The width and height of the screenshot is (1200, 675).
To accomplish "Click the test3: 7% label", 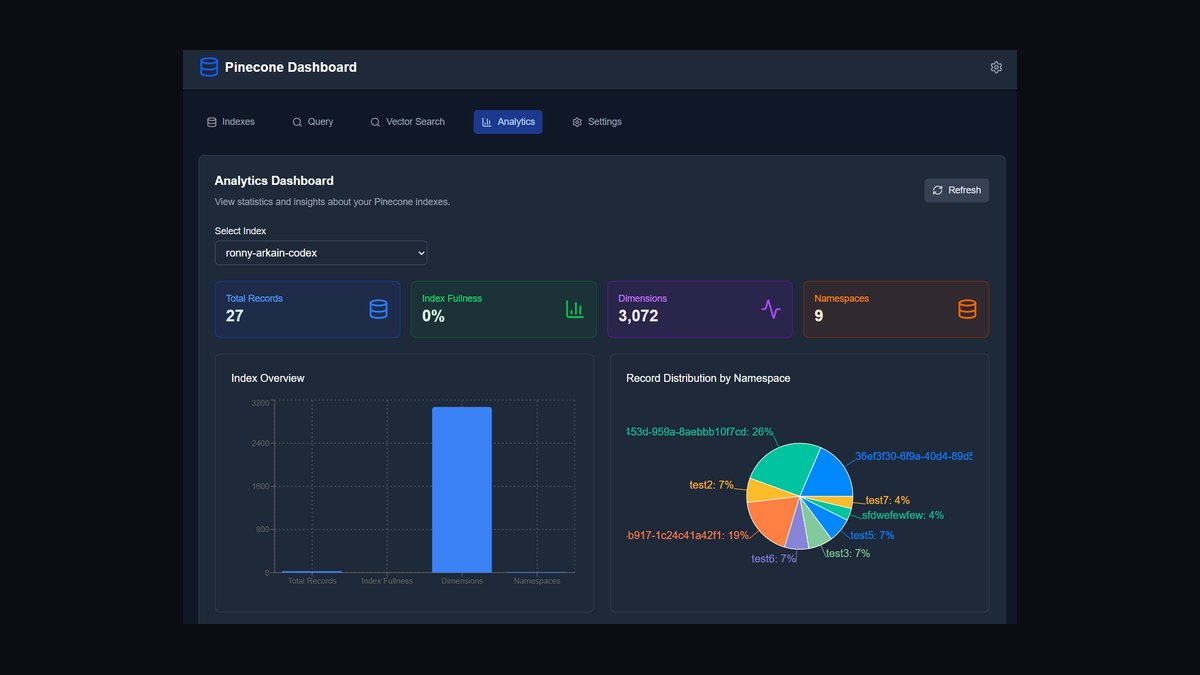I will click(x=848, y=554).
